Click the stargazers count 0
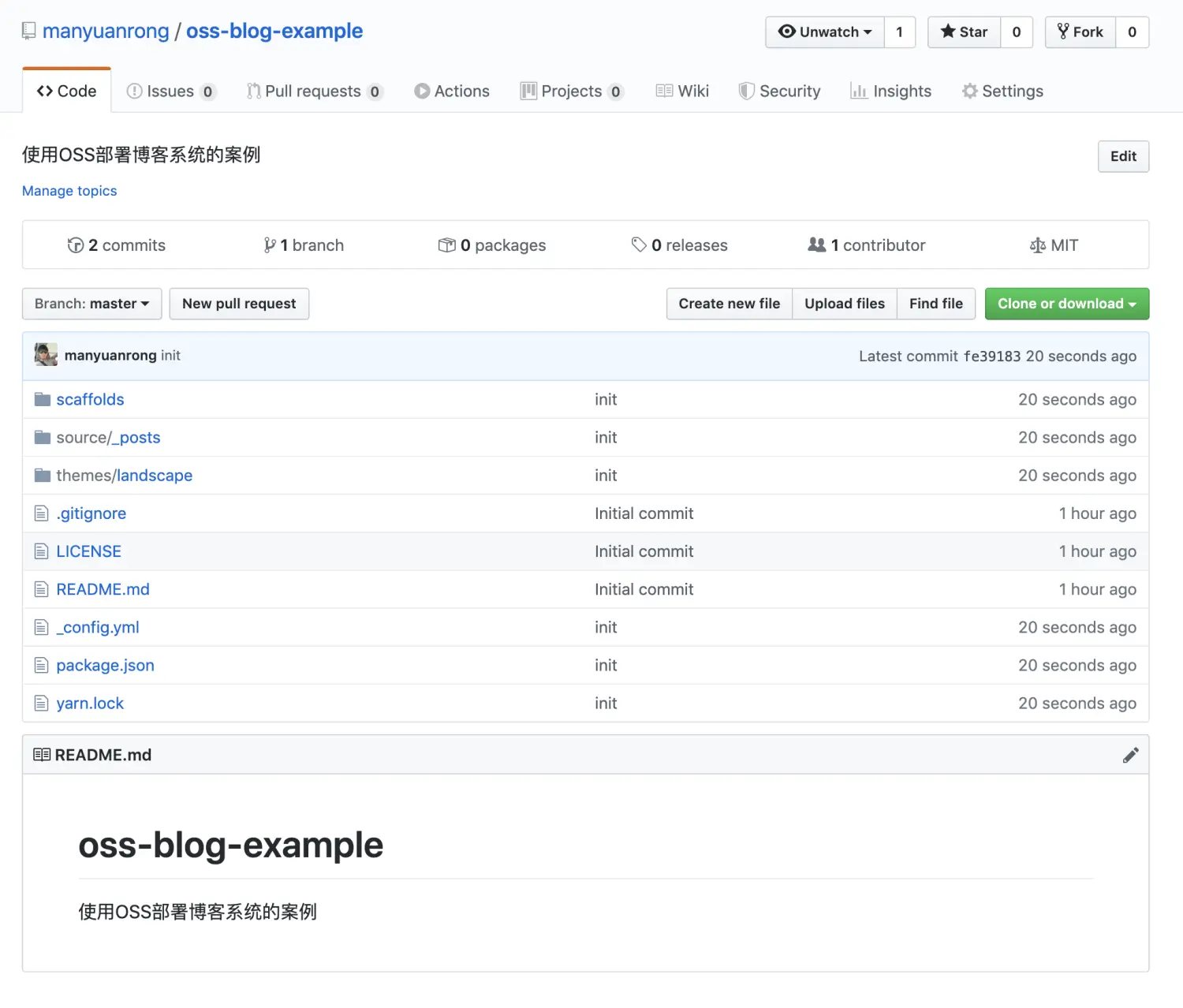The image size is (1183, 1008). tap(1017, 32)
